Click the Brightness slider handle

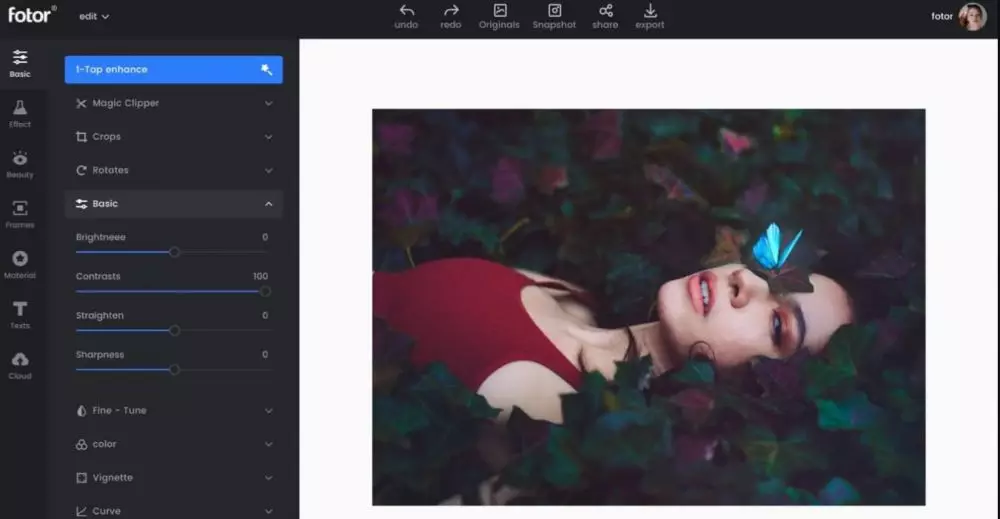pos(174,252)
